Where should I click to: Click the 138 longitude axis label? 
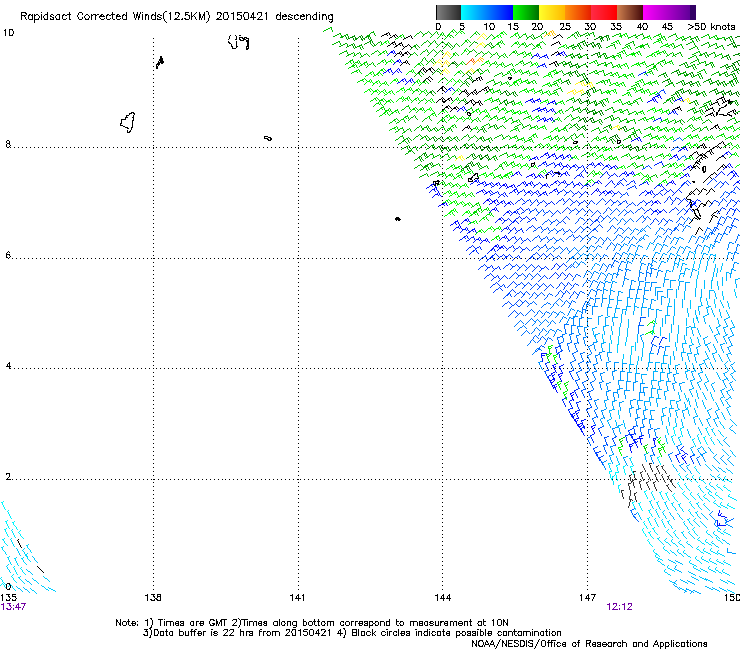tap(153, 598)
